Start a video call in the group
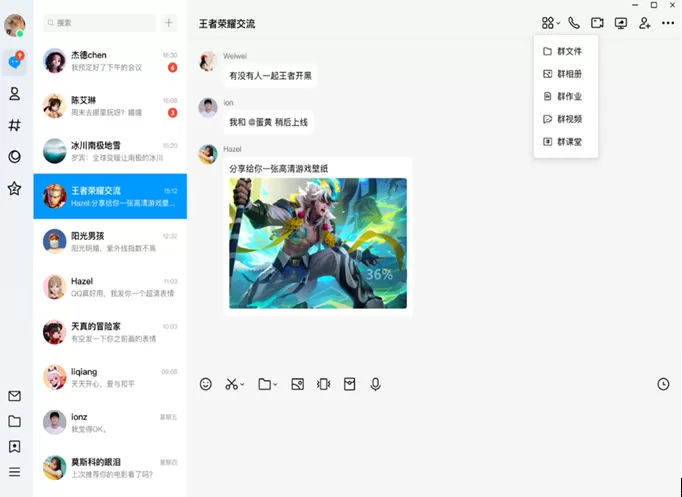 597,23
